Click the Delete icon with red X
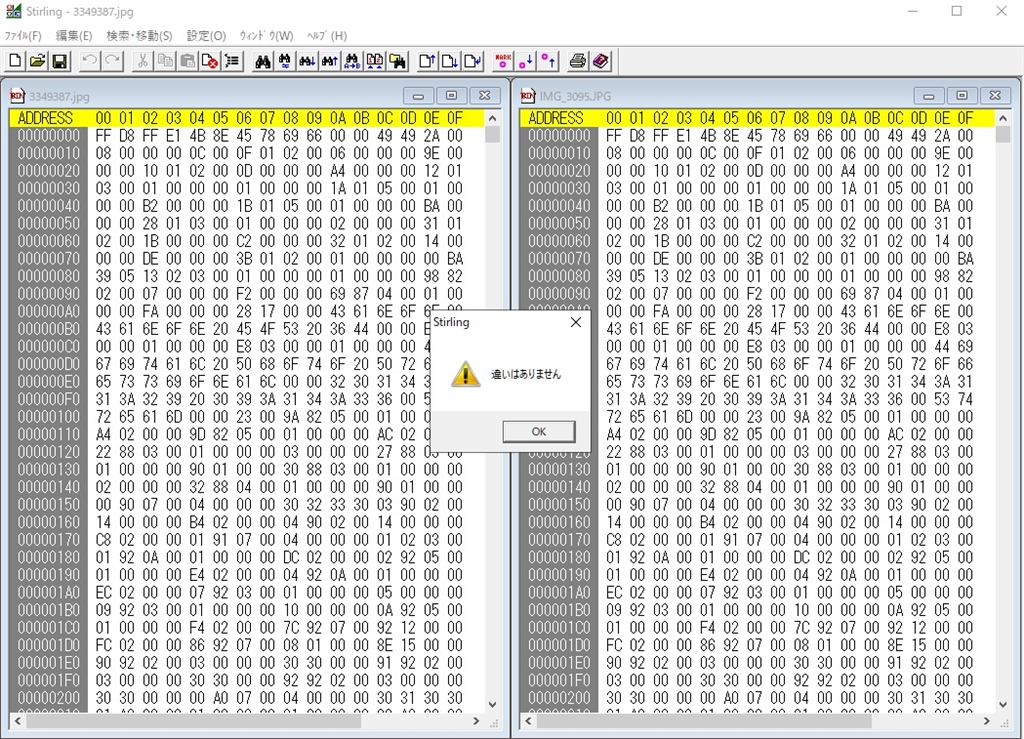The width and height of the screenshot is (1024, 739). tap(210, 61)
